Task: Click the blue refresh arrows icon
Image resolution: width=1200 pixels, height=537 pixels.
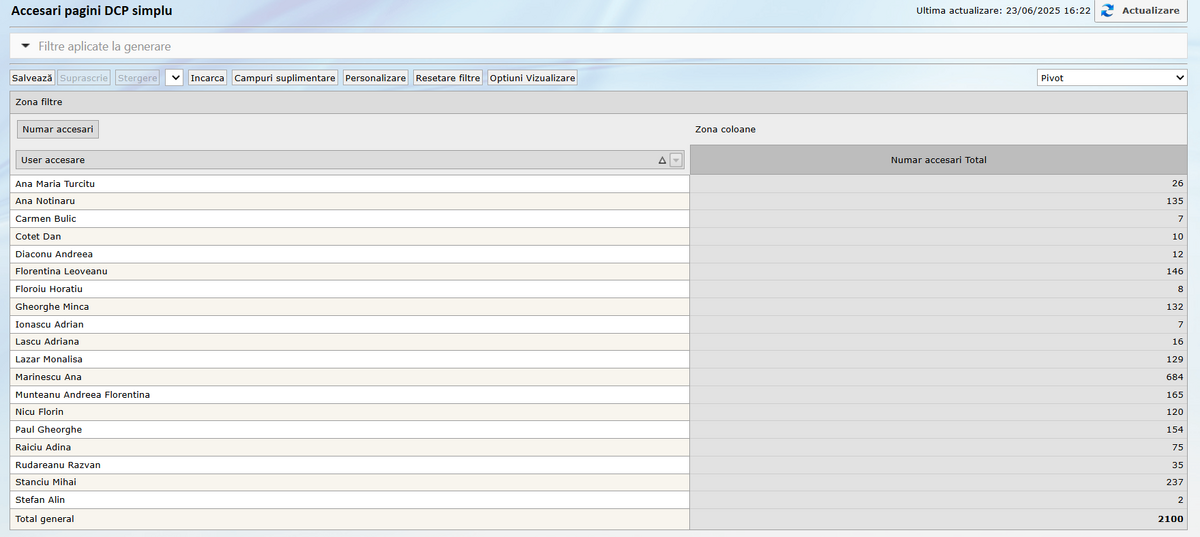Action: (1107, 11)
